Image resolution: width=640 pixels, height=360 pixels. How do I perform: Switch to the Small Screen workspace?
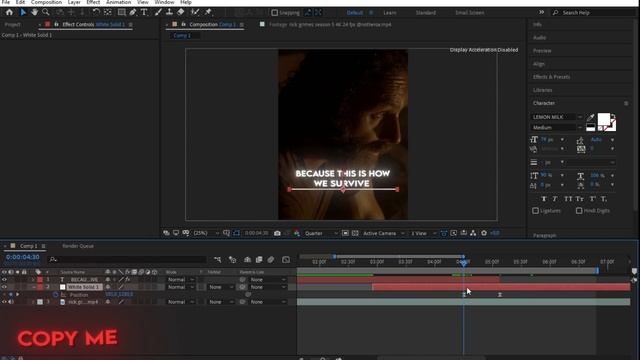(x=470, y=13)
